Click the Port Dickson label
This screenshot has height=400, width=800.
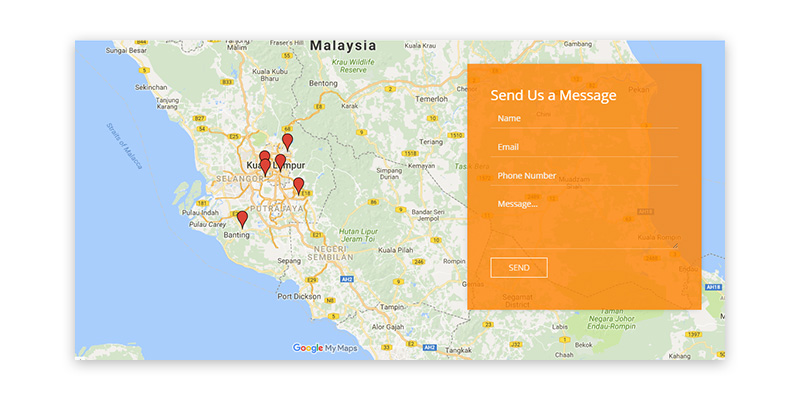pyautogui.click(x=299, y=296)
